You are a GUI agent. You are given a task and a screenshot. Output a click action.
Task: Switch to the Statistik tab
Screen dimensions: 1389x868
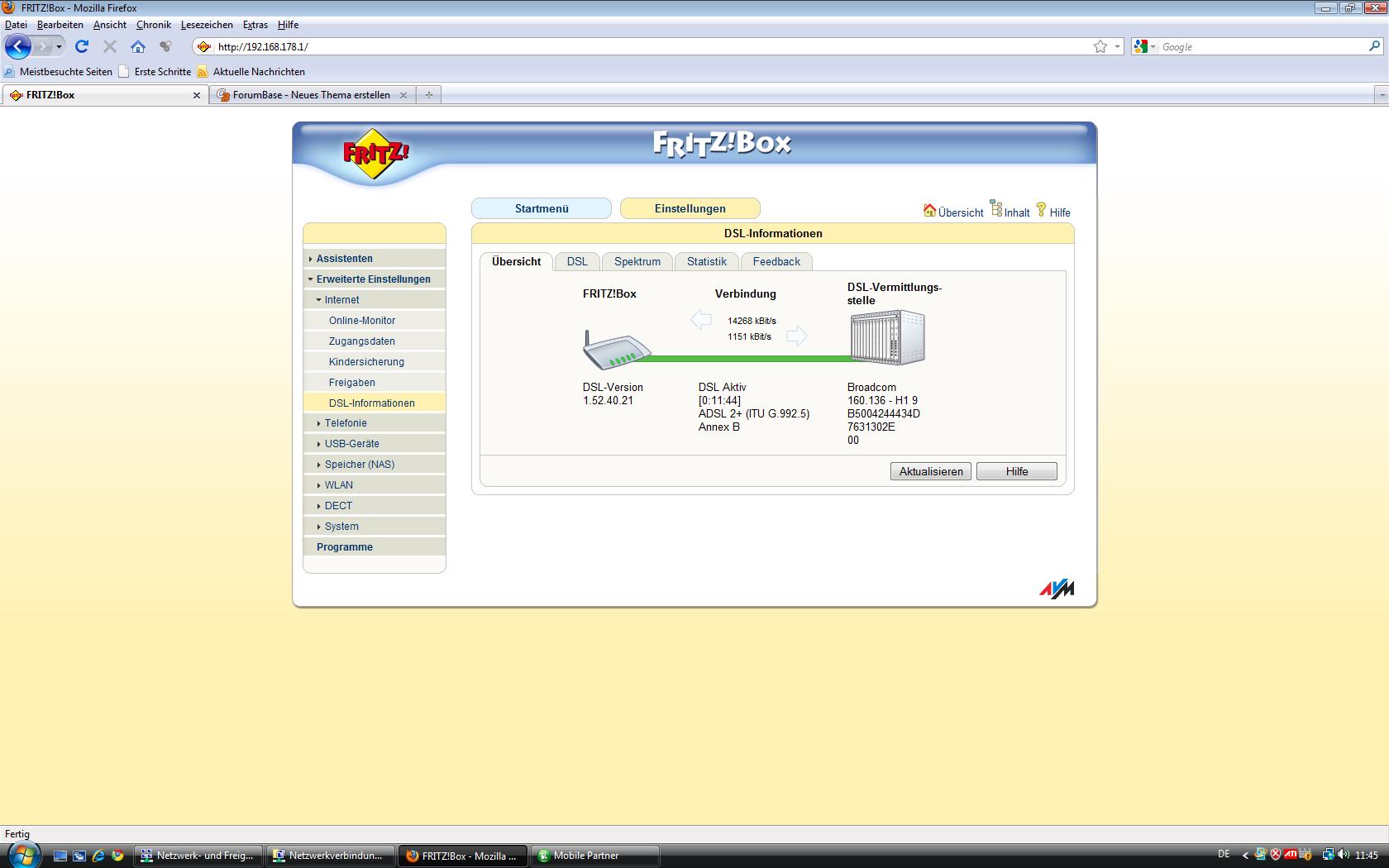[x=707, y=261]
